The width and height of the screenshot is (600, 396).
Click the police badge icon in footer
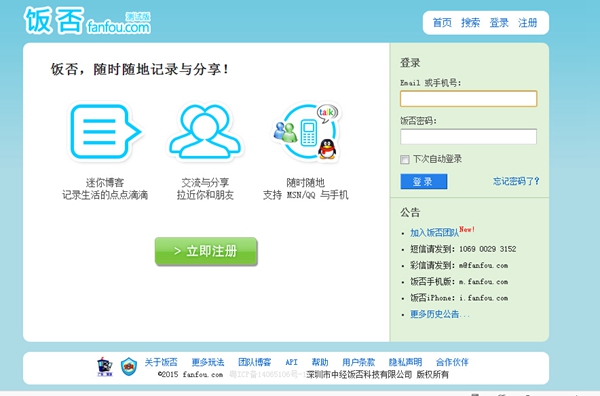(x=104, y=367)
